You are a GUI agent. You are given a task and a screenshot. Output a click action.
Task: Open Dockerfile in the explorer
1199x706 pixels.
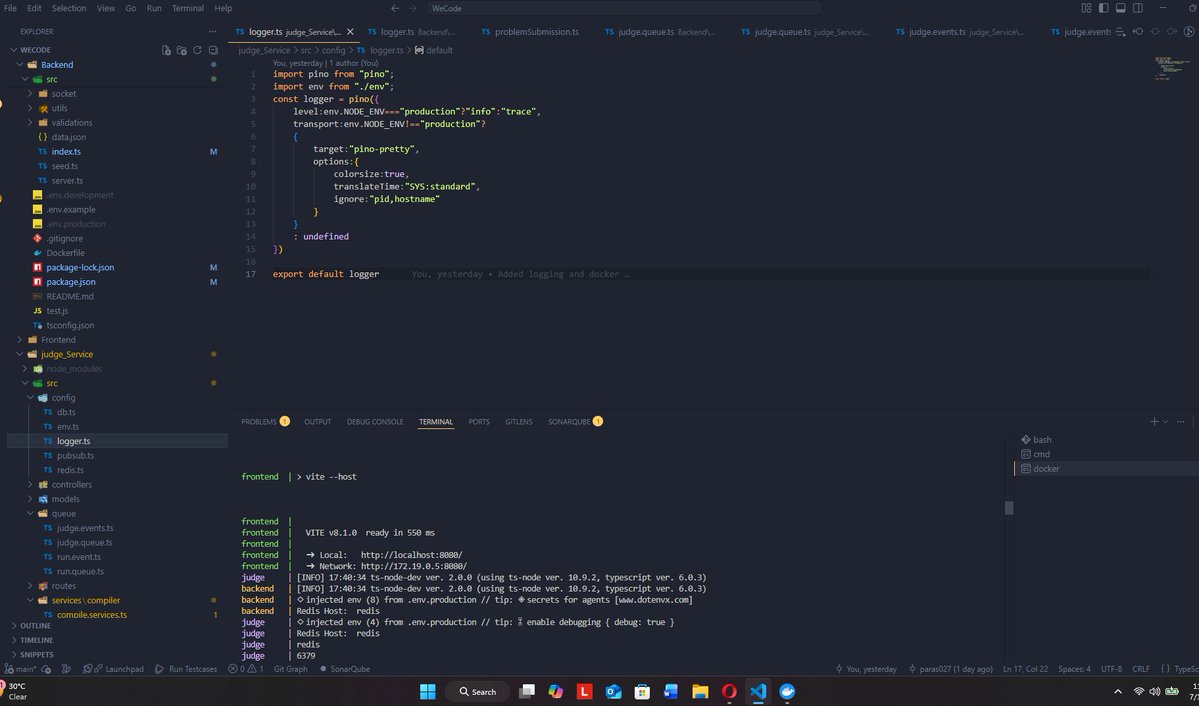pyautogui.click(x=118, y=253)
